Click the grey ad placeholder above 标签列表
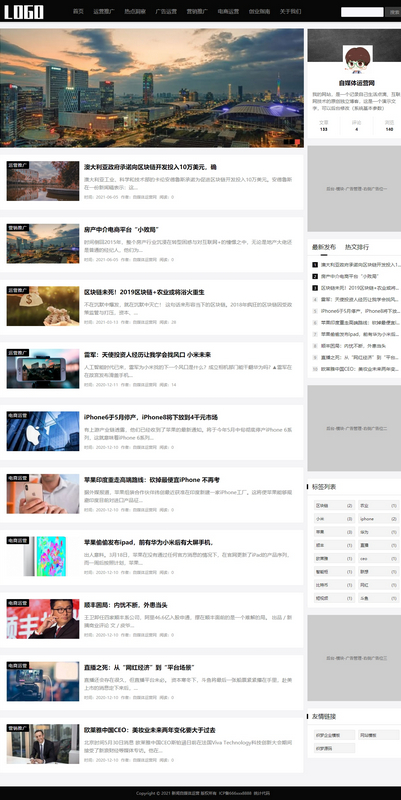This screenshot has height=800, width=401. [x=354, y=428]
